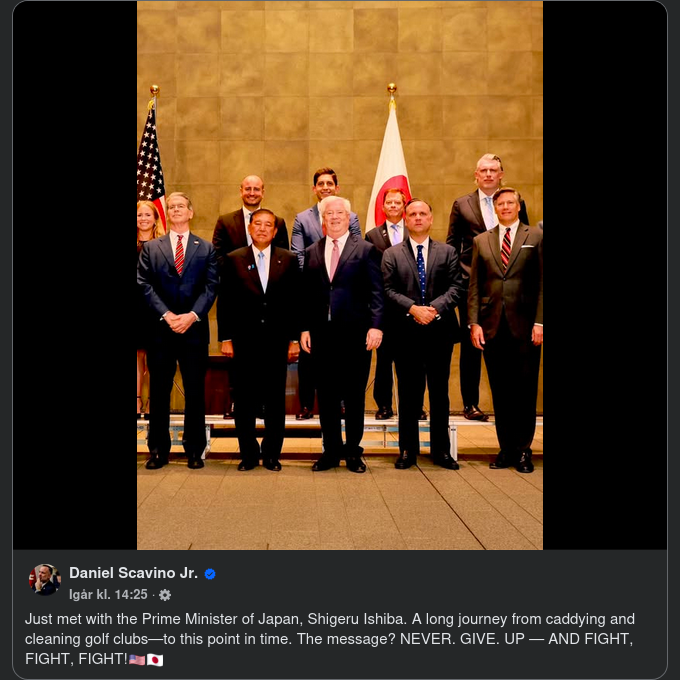Click the black area right of photo
The width and height of the screenshot is (680, 680).
coord(605,275)
